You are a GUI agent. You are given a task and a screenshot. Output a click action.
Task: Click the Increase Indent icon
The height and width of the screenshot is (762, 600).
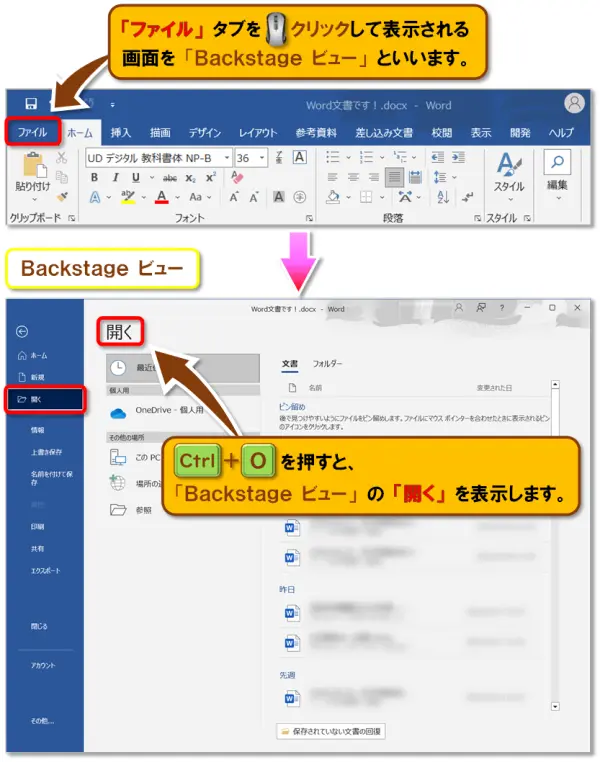pos(458,157)
